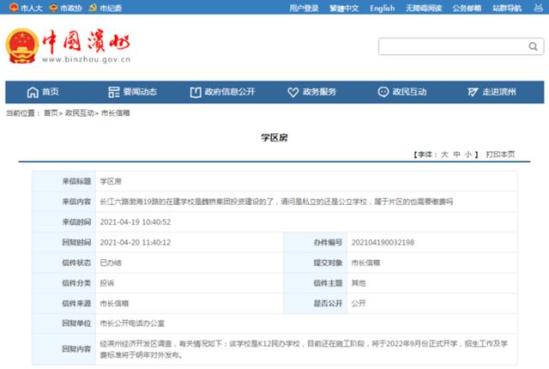Click 打印本页 print page
549x369 pixels.
[500, 154]
